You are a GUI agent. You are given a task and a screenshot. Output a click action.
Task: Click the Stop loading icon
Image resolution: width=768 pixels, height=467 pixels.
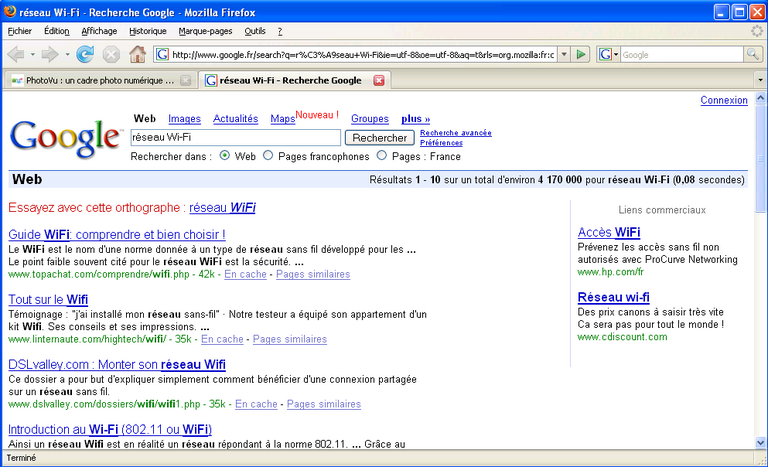click(111, 54)
